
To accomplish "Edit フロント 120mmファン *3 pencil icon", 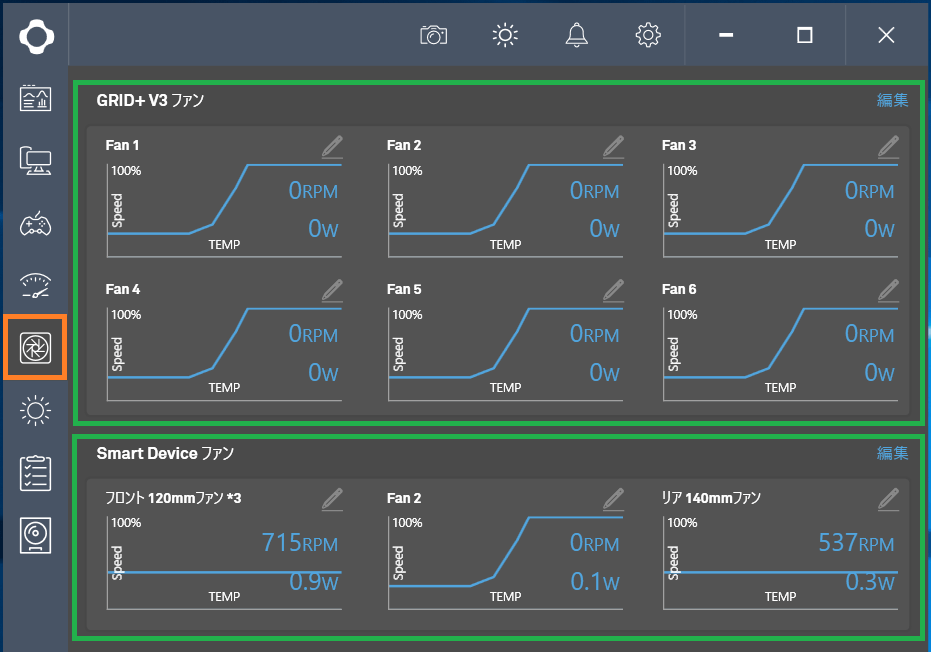I will pos(332,499).
